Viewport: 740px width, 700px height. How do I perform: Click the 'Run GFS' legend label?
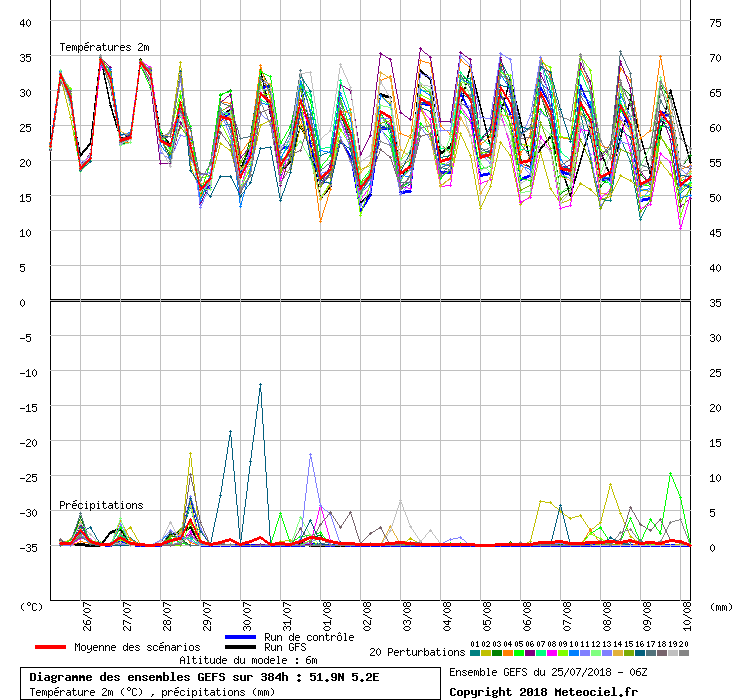point(285,647)
